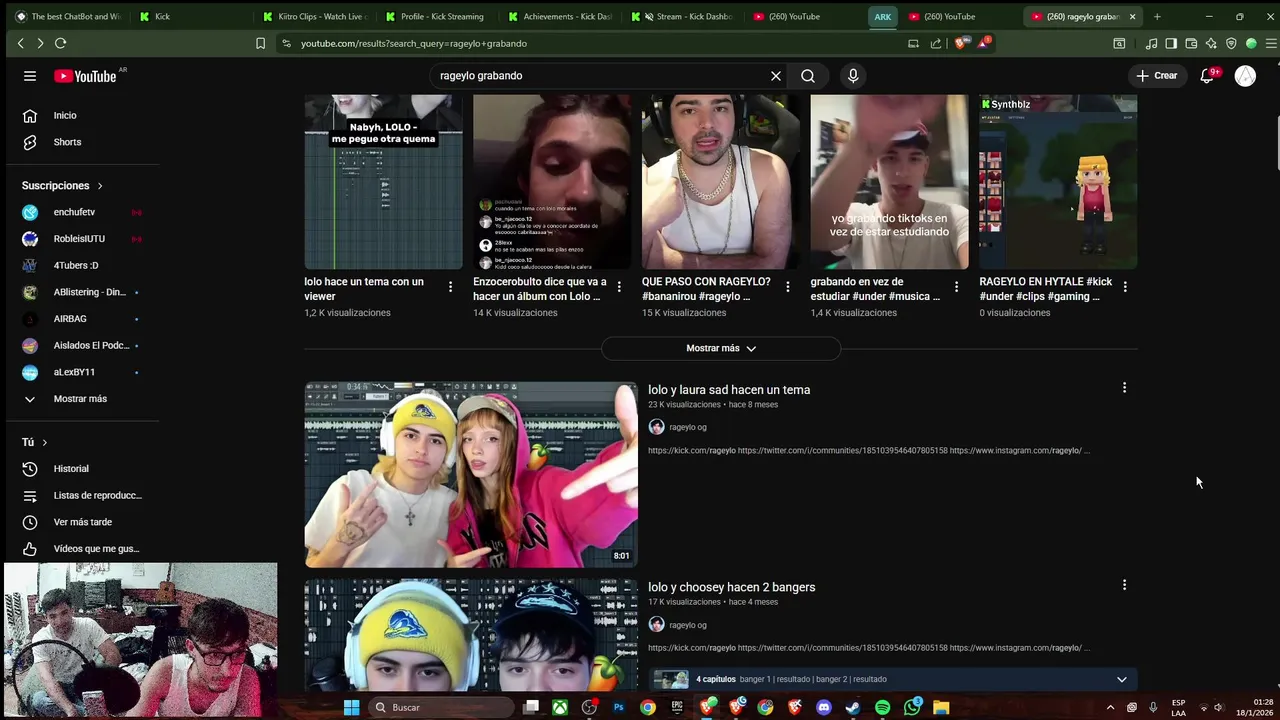The width and height of the screenshot is (1280, 720).
Task: Launch Spotify from the taskbar
Action: pos(882,707)
